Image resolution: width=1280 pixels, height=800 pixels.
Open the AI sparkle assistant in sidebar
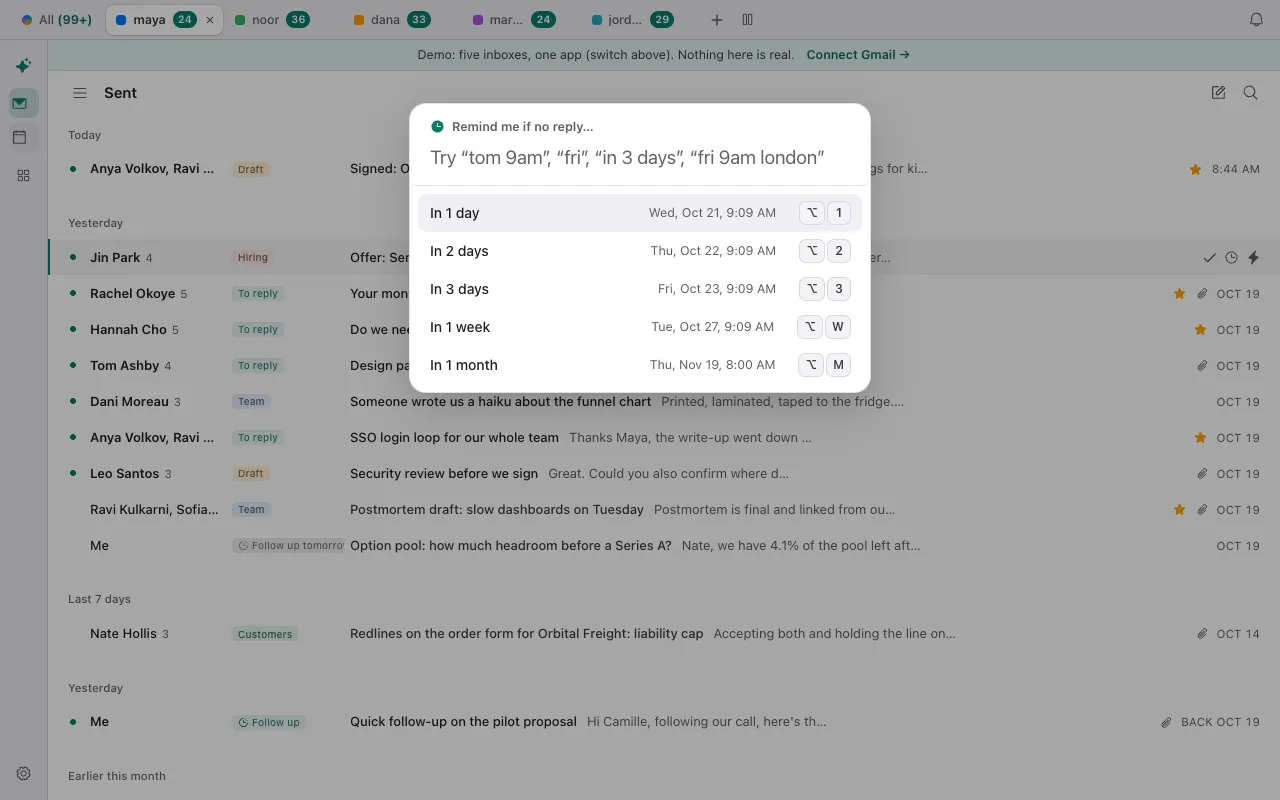(x=23, y=66)
